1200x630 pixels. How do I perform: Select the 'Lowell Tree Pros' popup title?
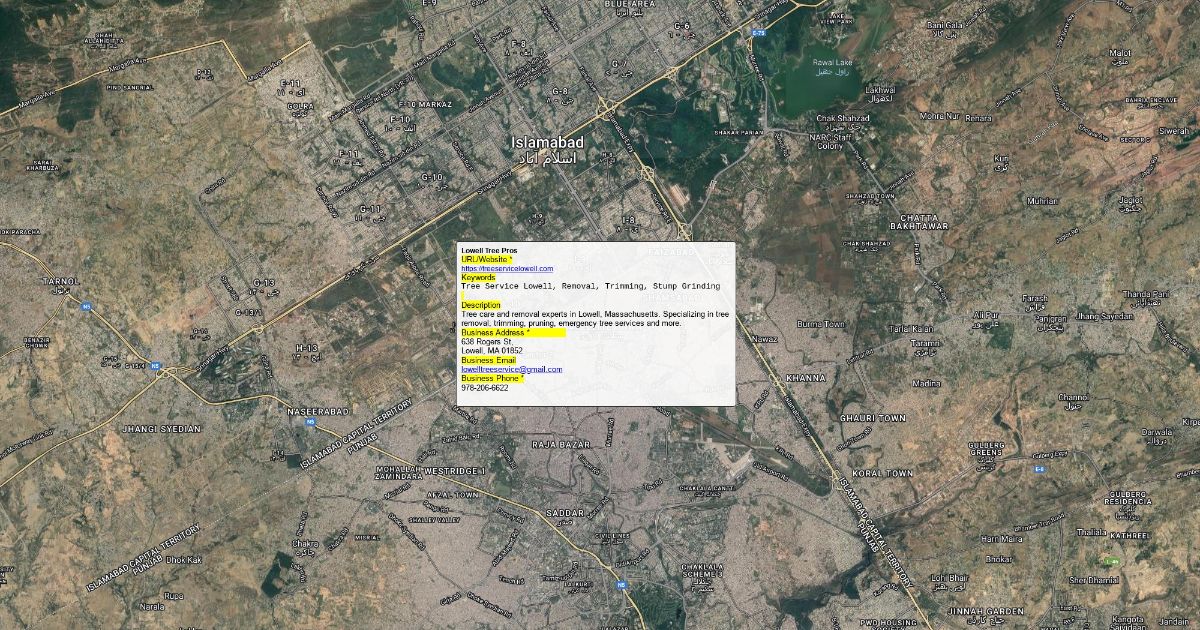point(490,249)
